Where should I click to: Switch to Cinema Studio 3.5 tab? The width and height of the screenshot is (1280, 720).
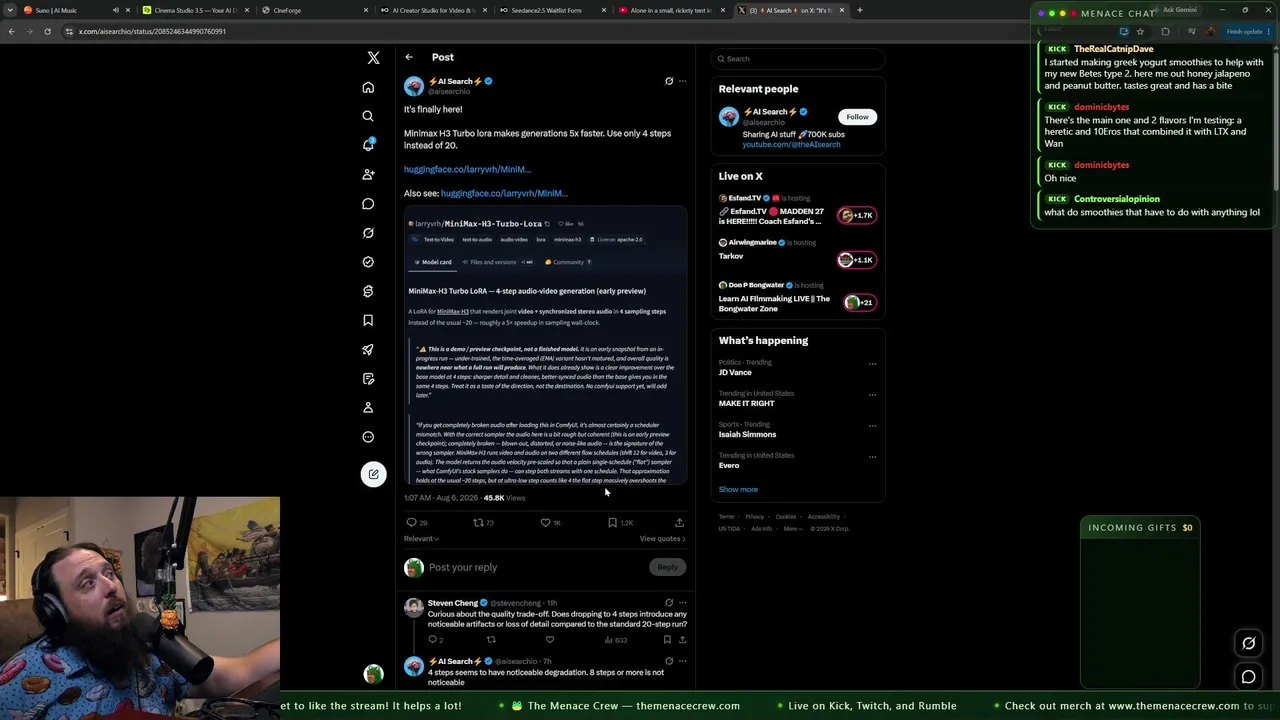pos(196,10)
